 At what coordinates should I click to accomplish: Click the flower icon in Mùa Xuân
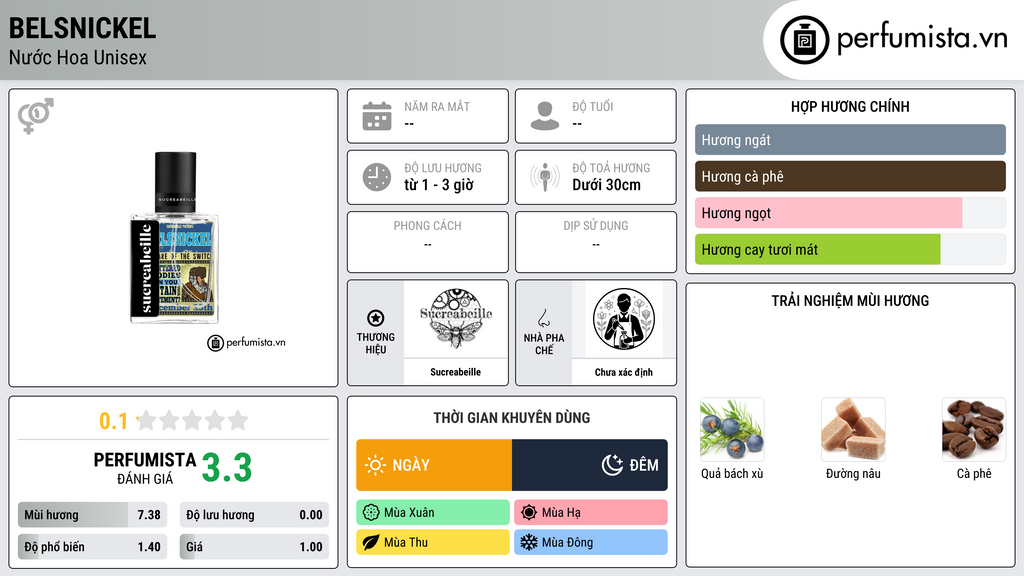tap(371, 513)
